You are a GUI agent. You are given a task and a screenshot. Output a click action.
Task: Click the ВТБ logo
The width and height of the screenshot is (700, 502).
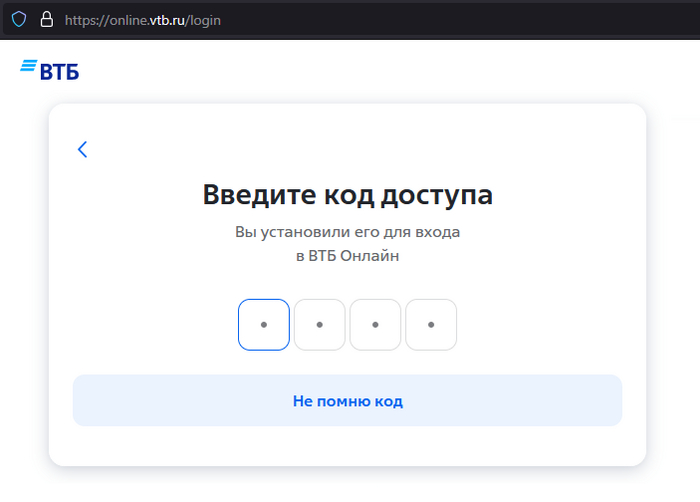click(50, 70)
